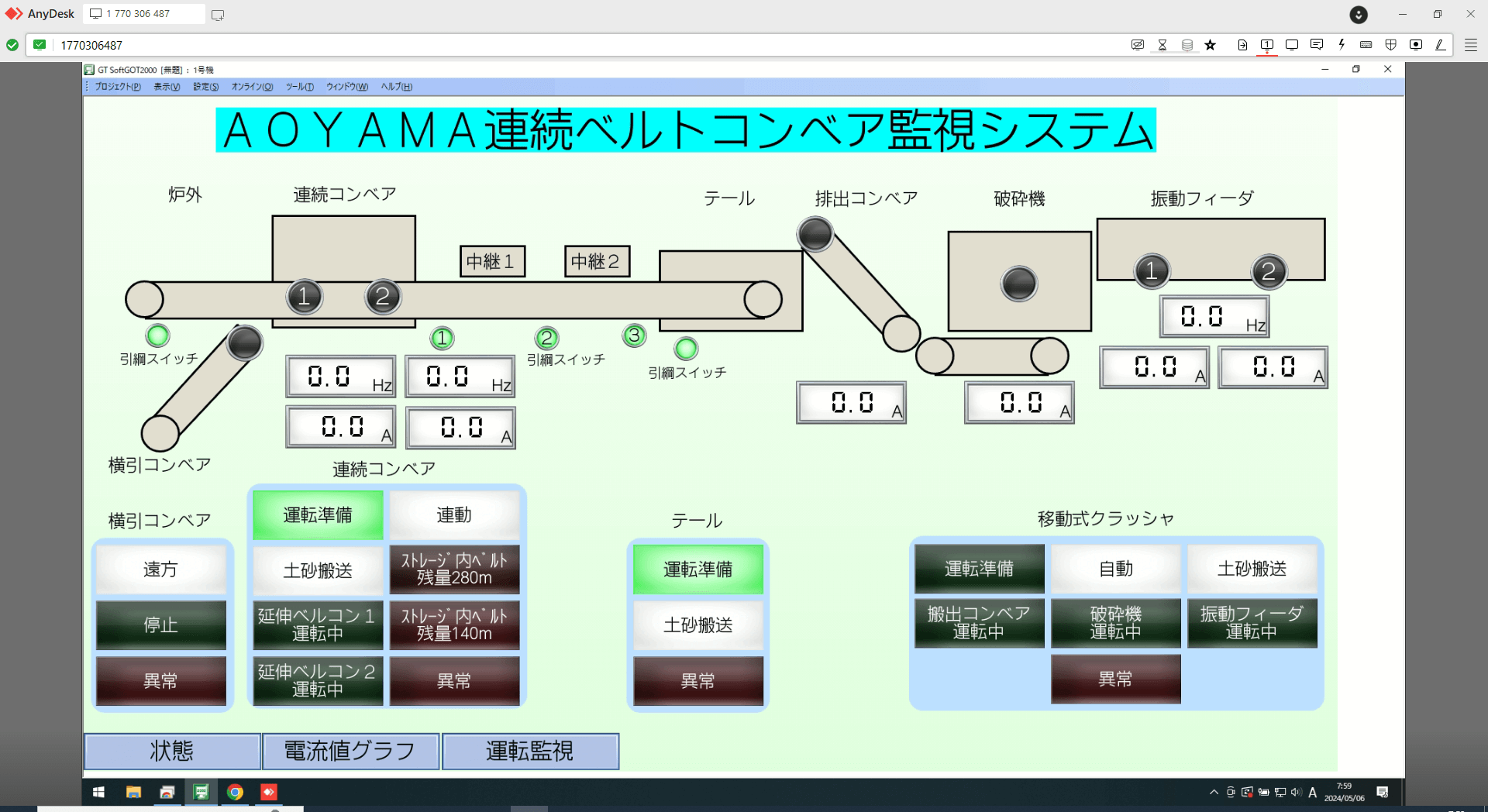
Task: Toggle the 遠方 mode for 横引コンベア
Action: 160,569
